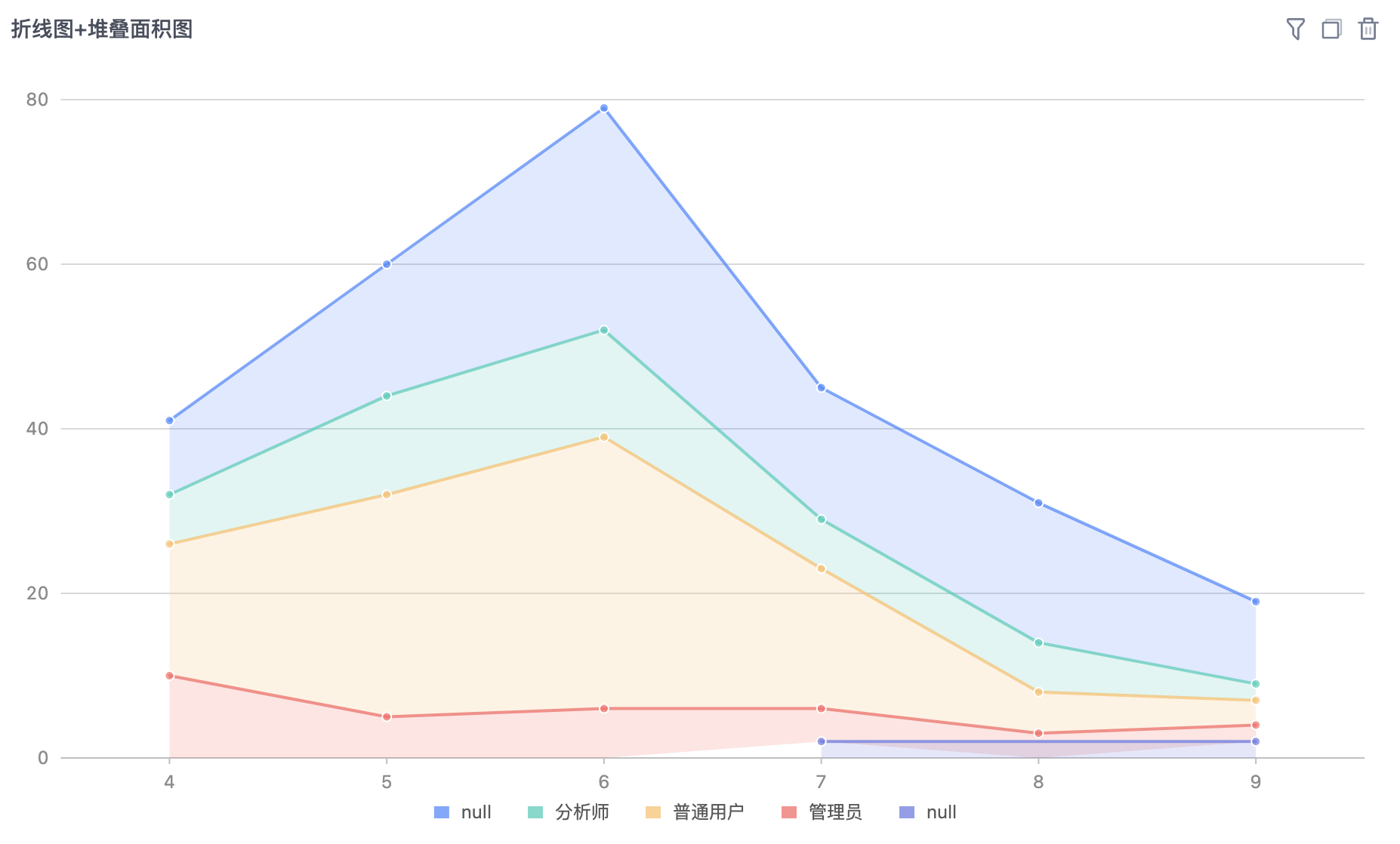Click the 普通用户 data point at x-axis 4
Viewport: 1400px width, 844px height.
tap(169, 544)
